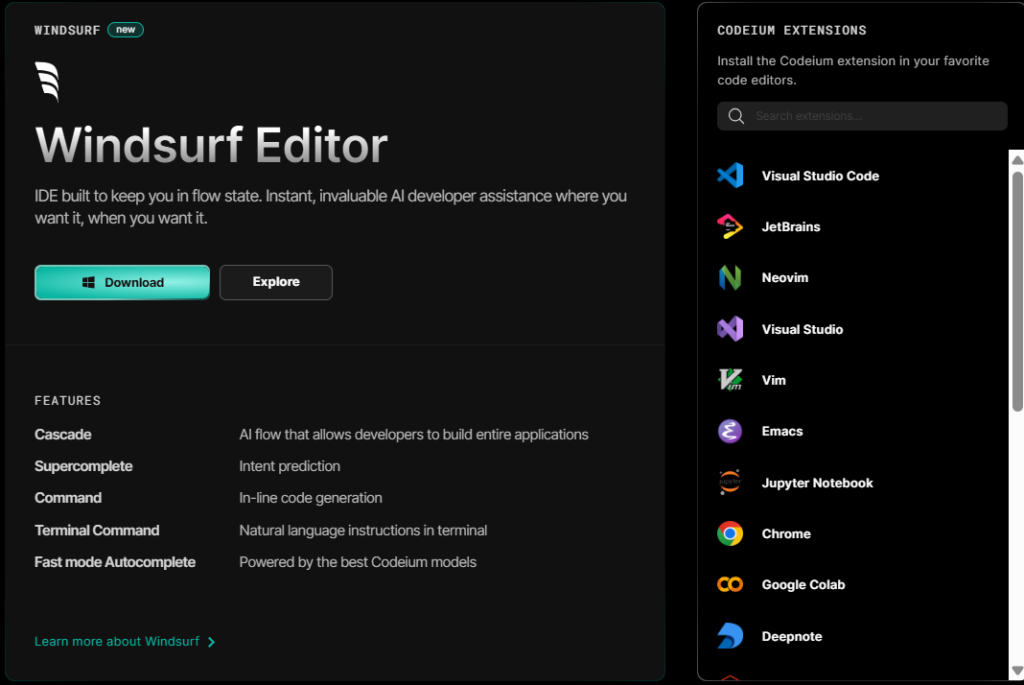Focus the Search extensions input field
1024x685 pixels.
coord(862,116)
